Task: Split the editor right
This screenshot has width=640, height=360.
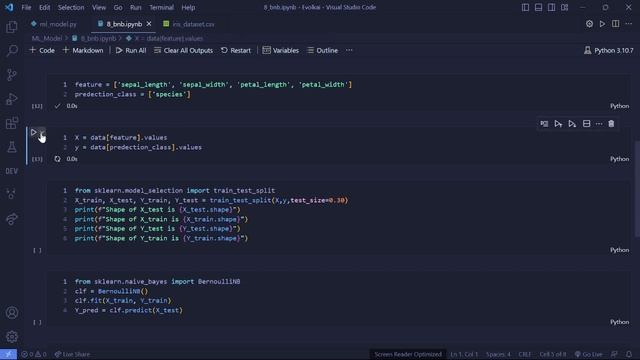Action: click(x=616, y=24)
